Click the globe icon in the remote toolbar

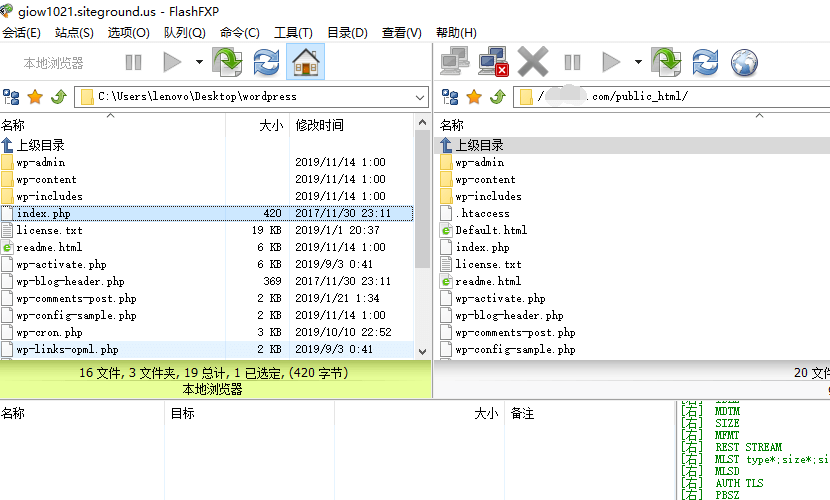point(744,62)
